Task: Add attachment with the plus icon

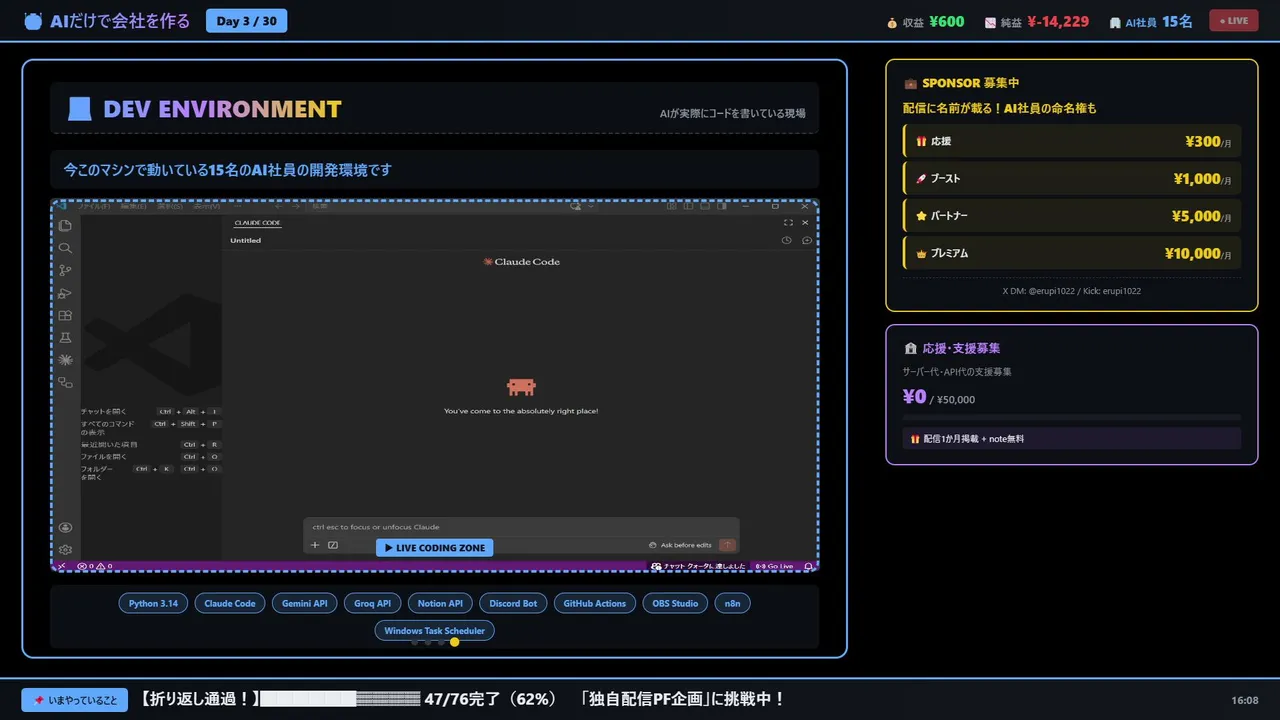Action: tap(315, 545)
